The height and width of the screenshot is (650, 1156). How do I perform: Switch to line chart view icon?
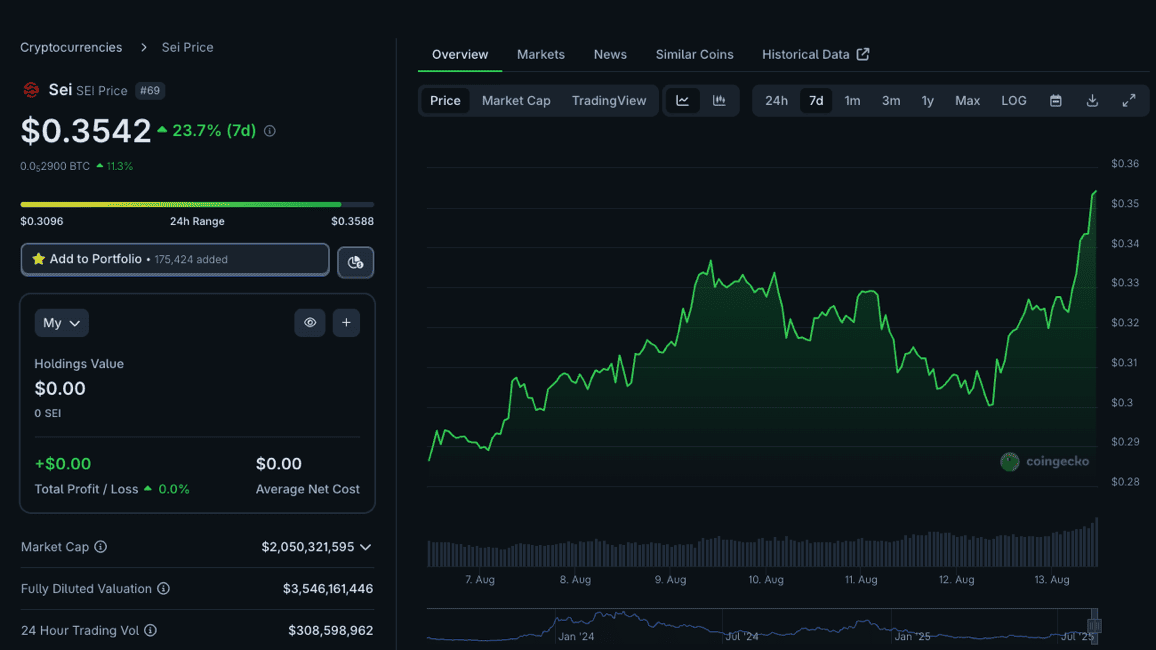click(x=682, y=100)
